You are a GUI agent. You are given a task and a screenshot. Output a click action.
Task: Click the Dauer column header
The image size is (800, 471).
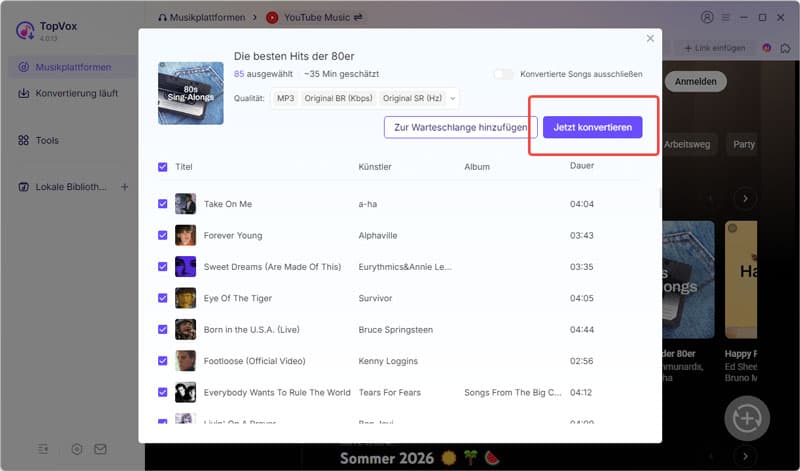pos(582,165)
